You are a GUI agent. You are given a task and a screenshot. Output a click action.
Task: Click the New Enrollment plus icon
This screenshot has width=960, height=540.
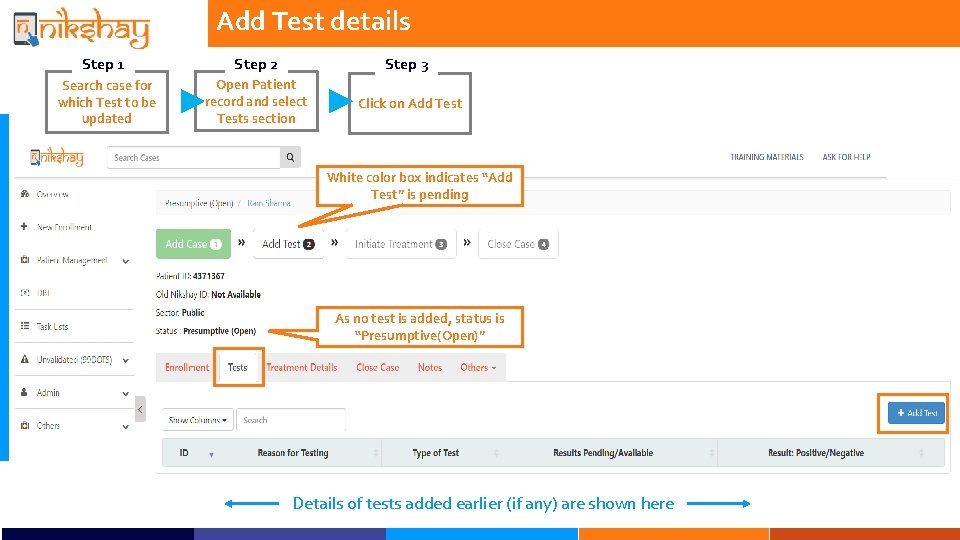pos(24,227)
